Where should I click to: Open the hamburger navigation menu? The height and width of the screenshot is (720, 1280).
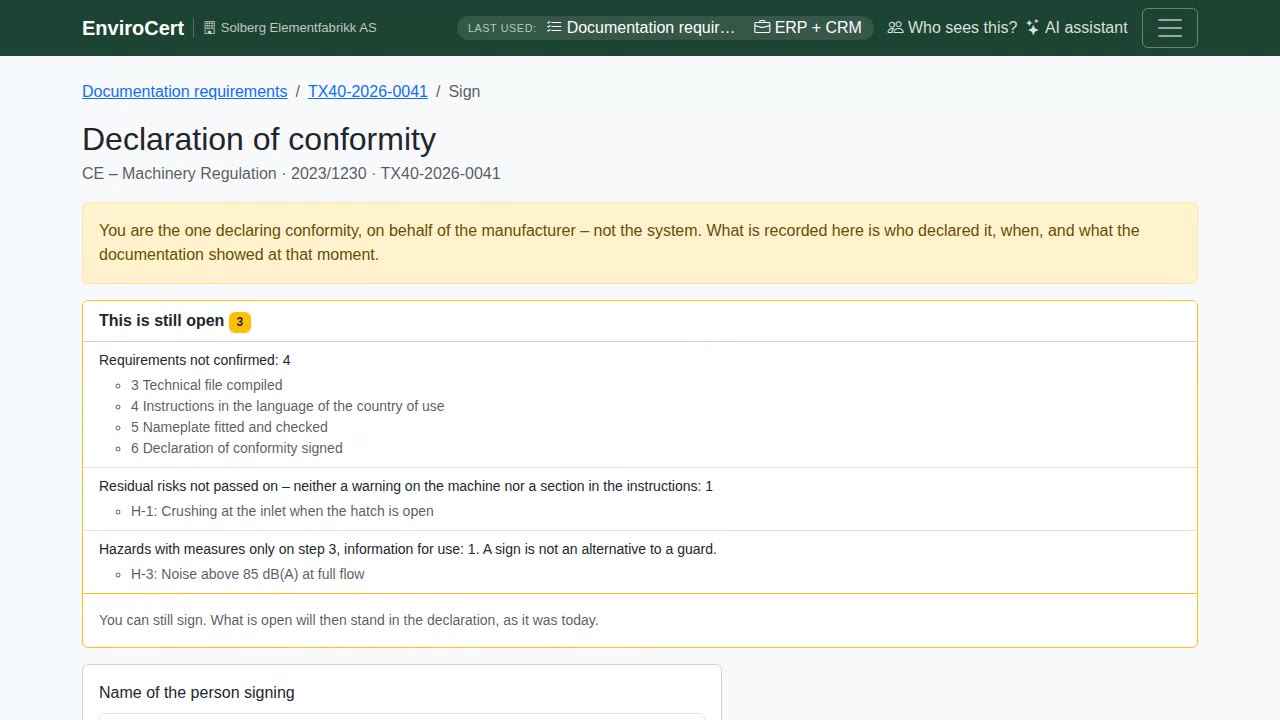(x=1169, y=28)
